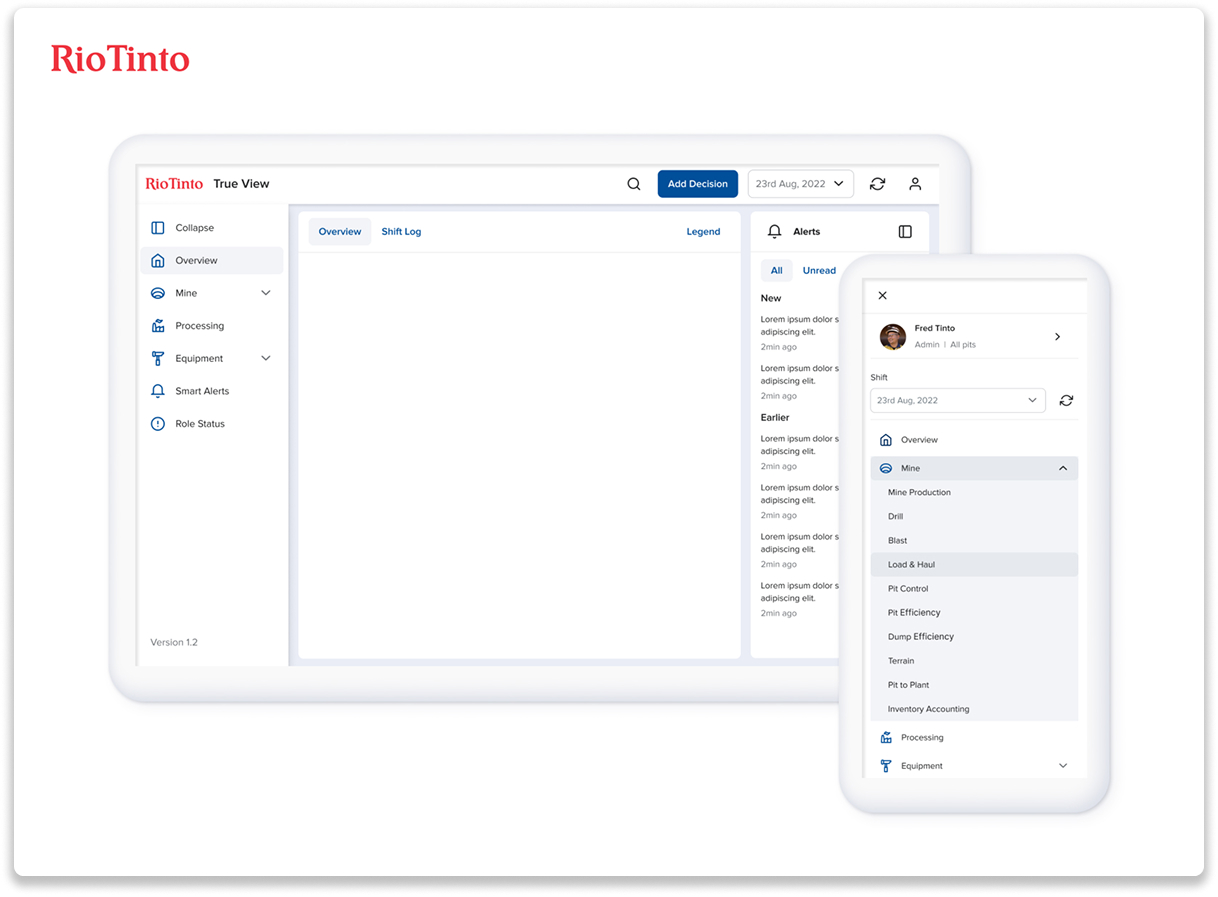1218x897 pixels.
Task: Click the refresh icon in tablet header
Action: click(x=877, y=184)
